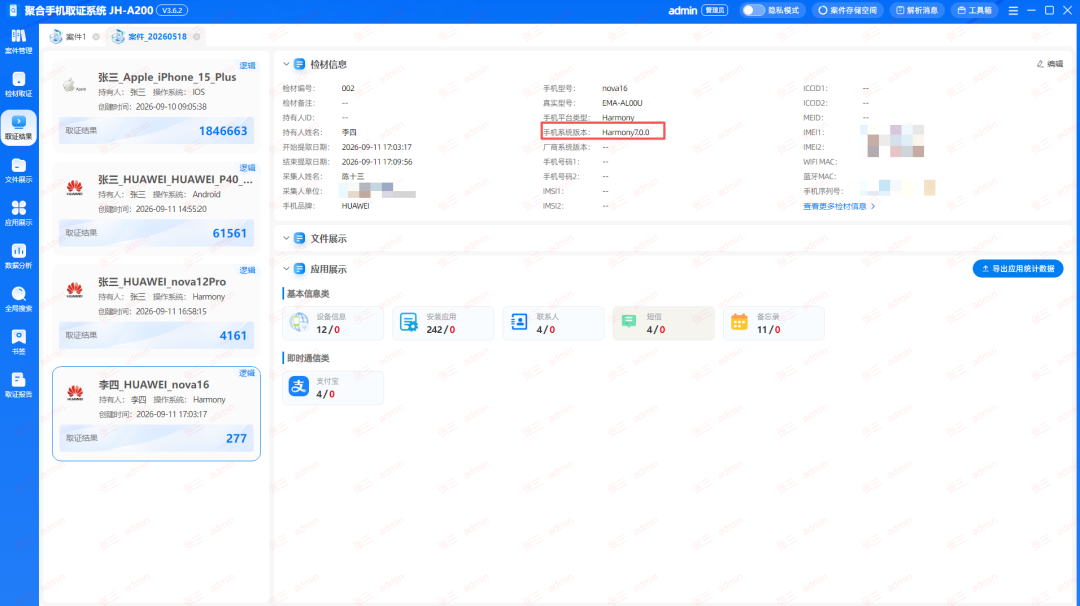Open the 书签 bookmarks icon
Viewport: 1080px width, 606px height.
point(19,342)
